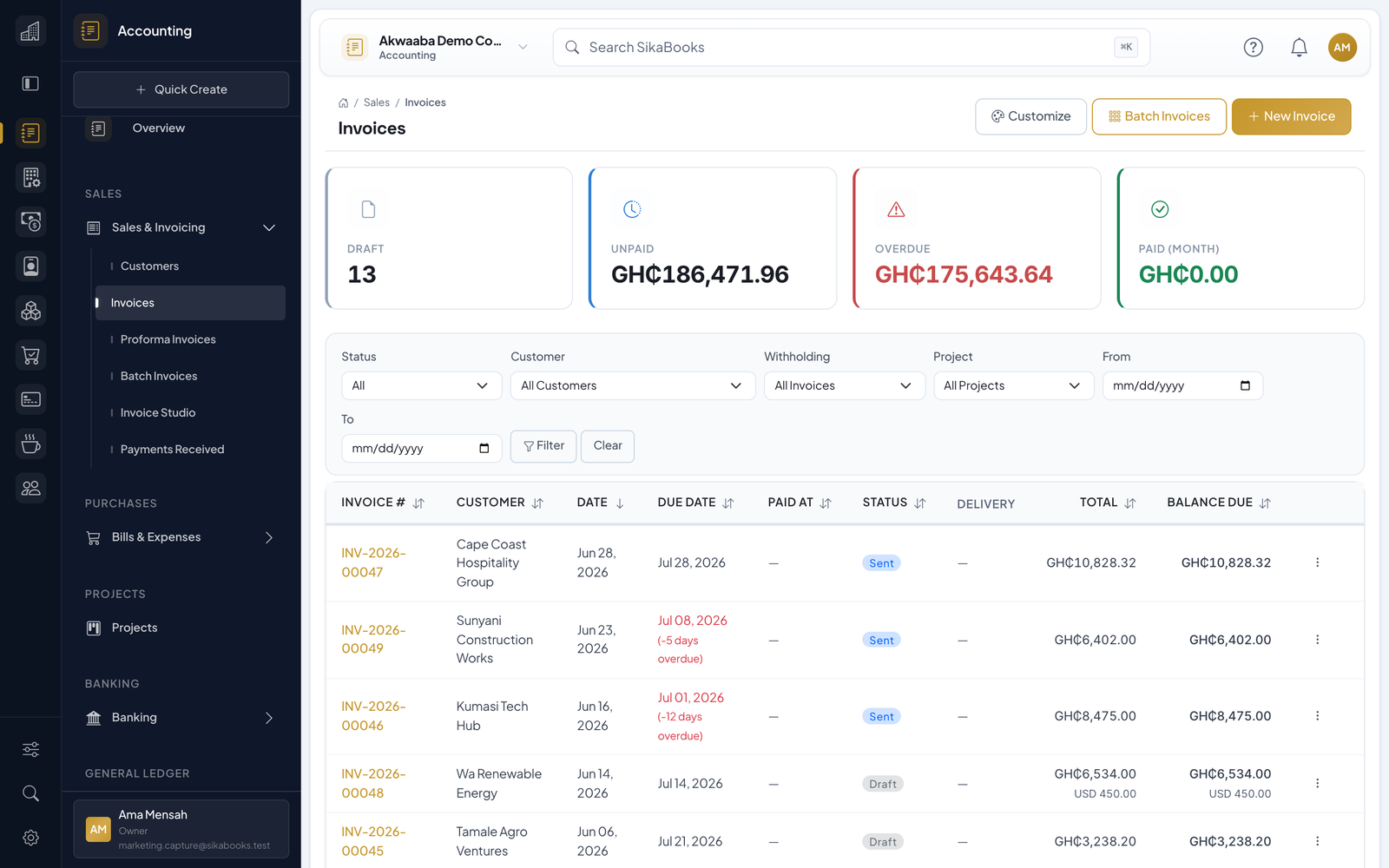Screen dimensions: 1389x868
Task: Open the Withholding All Invoices dropdown
Action: point(844,385)
